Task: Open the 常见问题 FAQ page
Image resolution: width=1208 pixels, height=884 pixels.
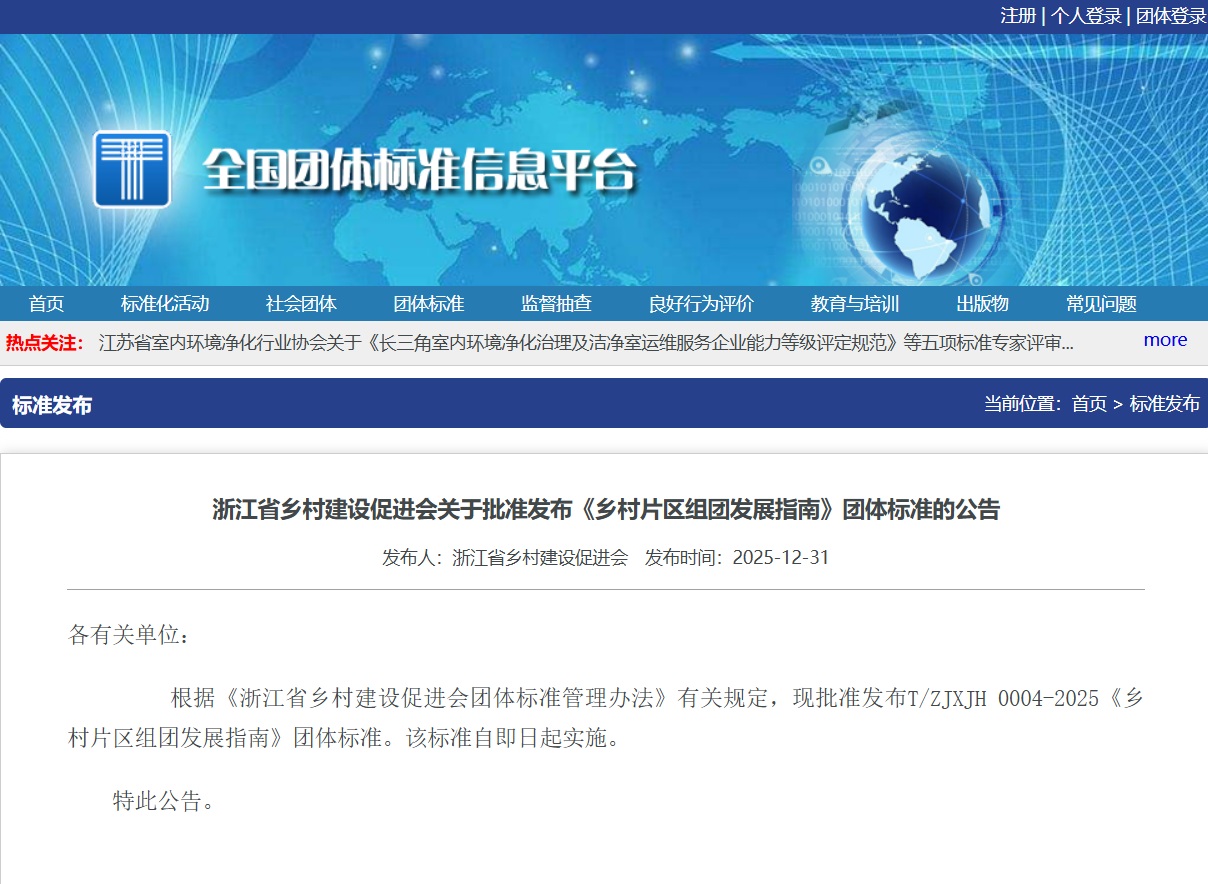Action: click(x=1101, y=304)
